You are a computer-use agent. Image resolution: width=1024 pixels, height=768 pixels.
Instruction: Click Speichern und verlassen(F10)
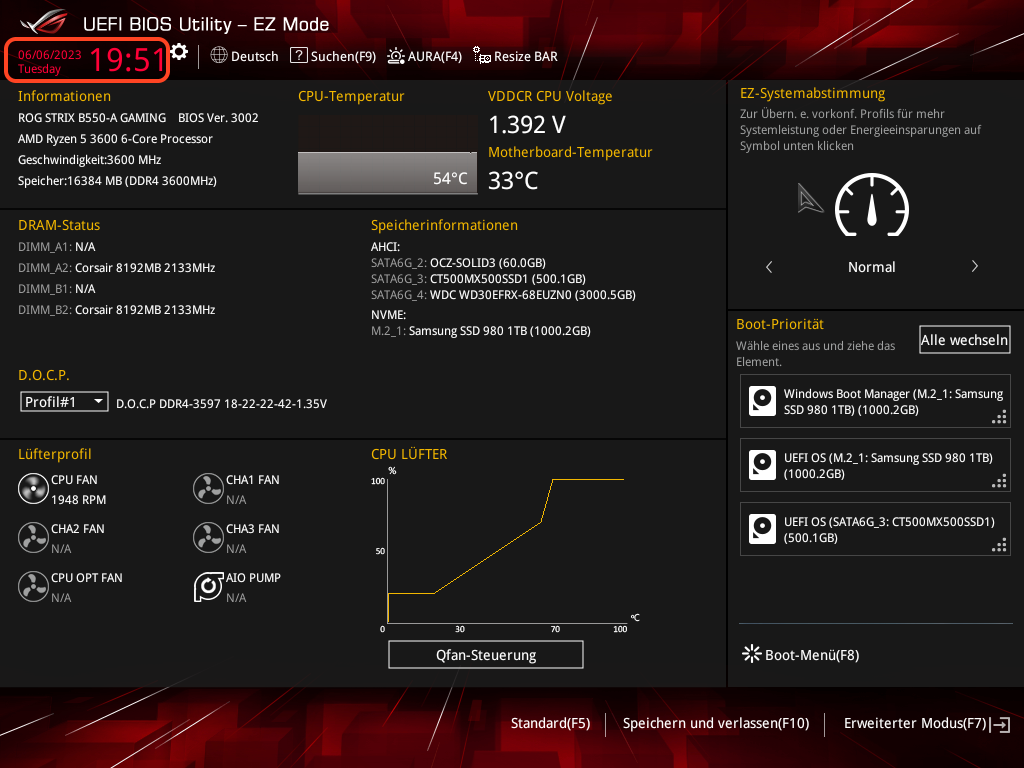[x=716, y=723]
